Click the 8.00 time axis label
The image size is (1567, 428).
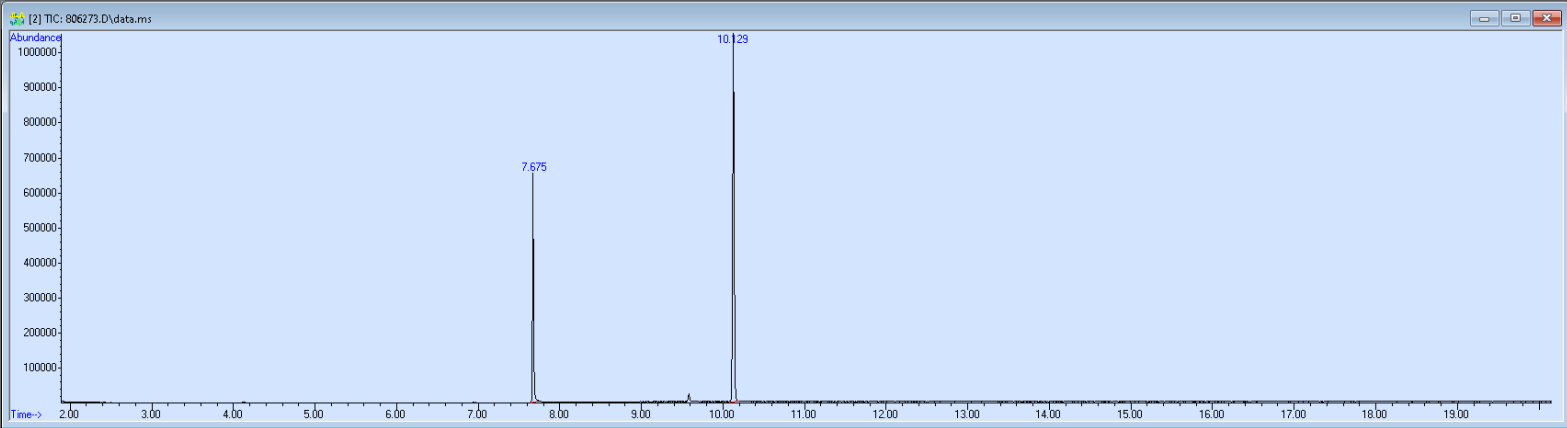point(559,413)
